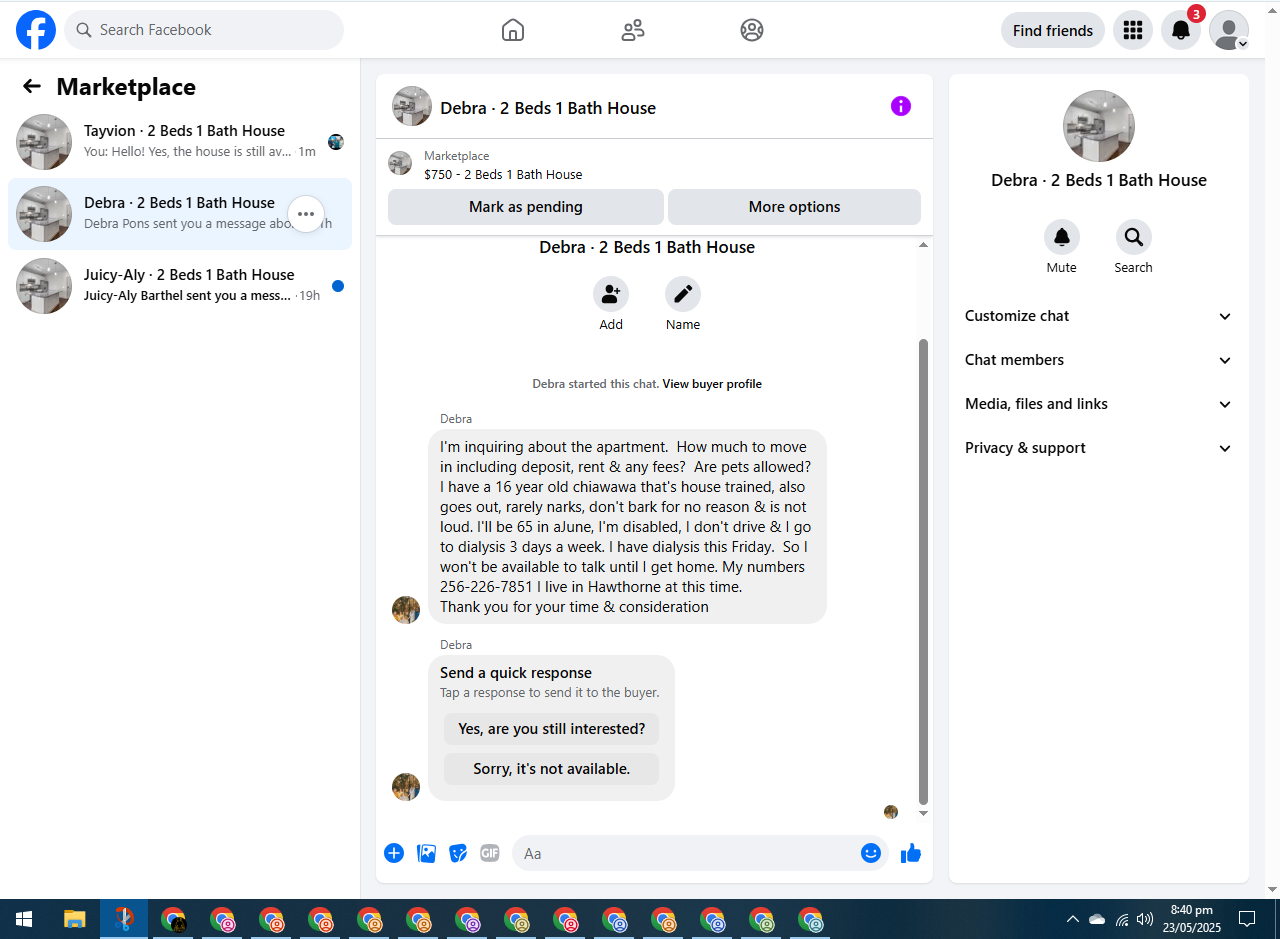Open the Groups icon in top navigation
Image resolution: width=1280 pixels, height=939 pixels.
[752, 30]
